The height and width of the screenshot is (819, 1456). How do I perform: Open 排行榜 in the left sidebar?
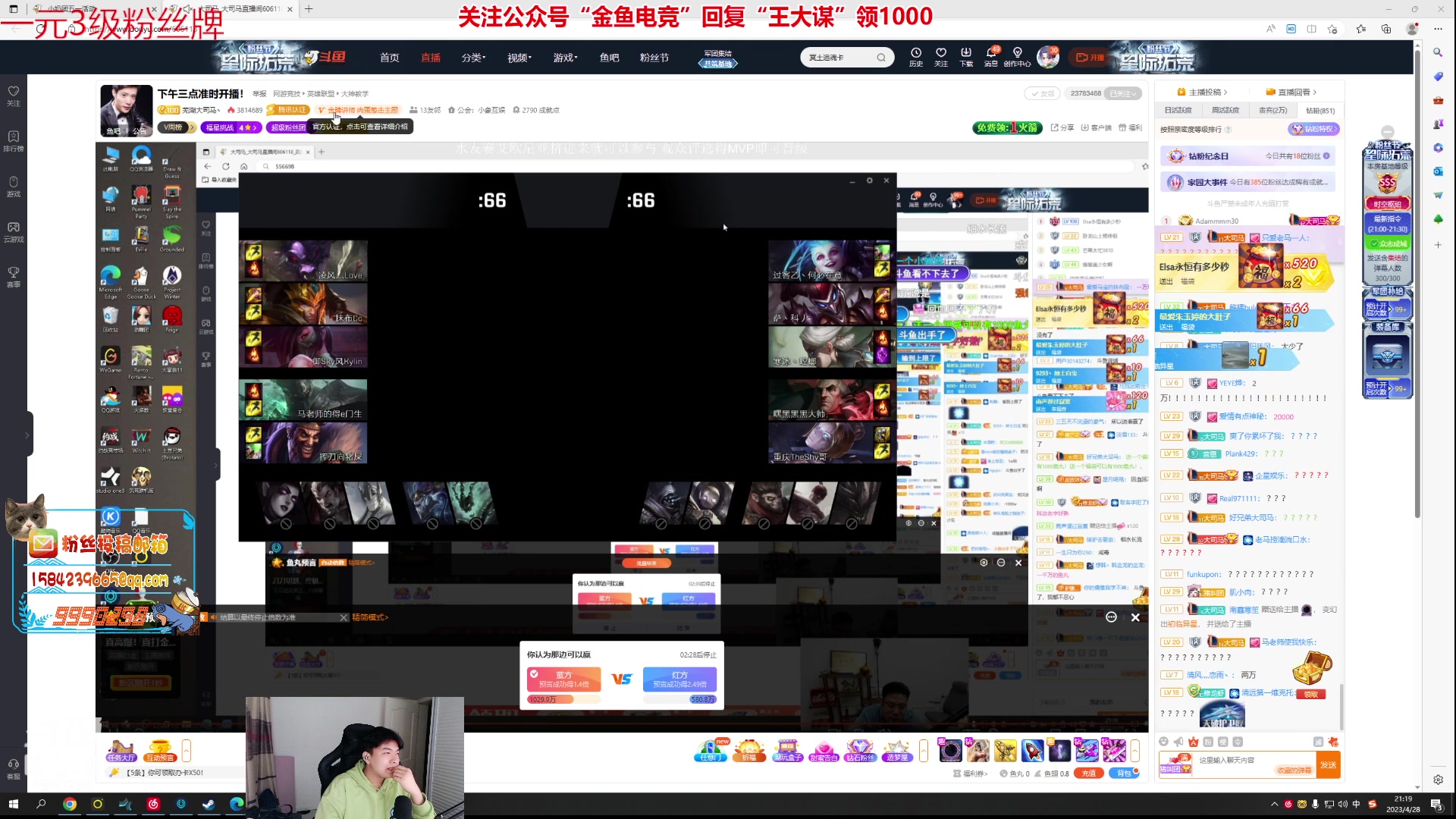(14, 140)
